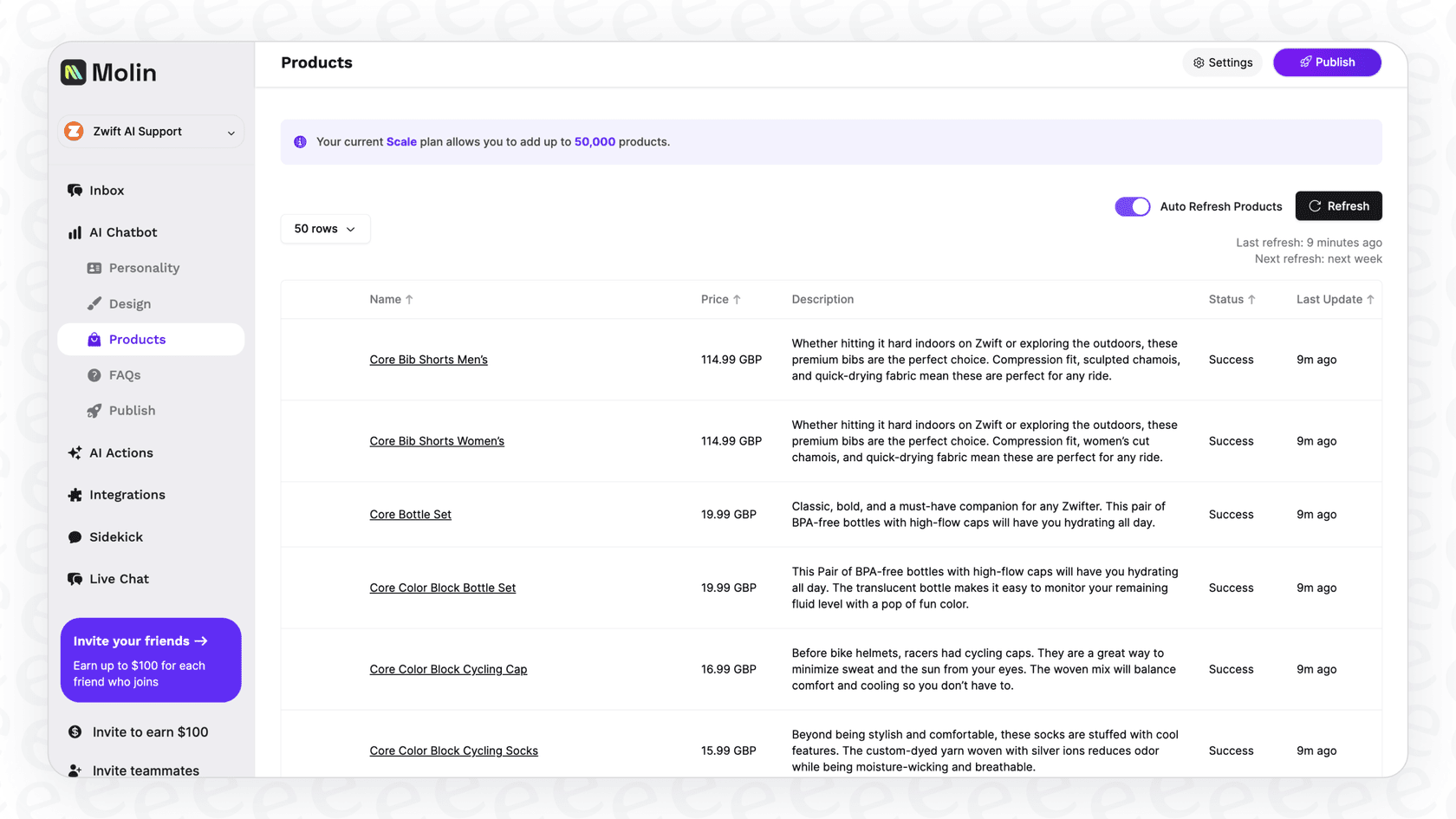Viewport: 1456px width, 819px height.
Task: Open the Core Bottle Set product link
Action: [x=410, y=514]
